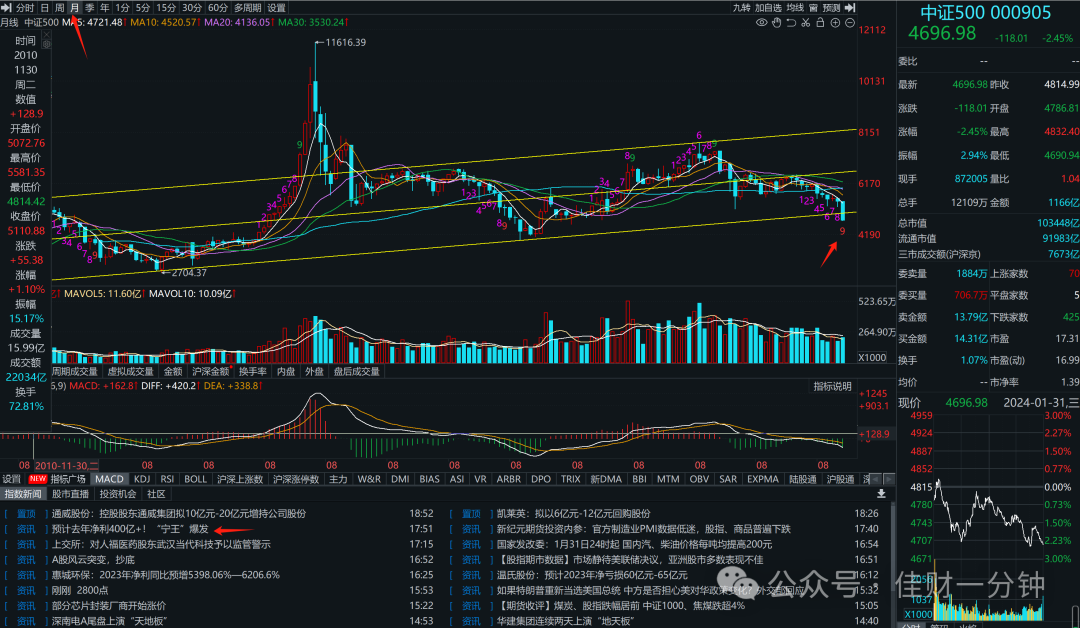Click 加自选 to add to watchlist
1080x628 pixels.
tap(769, 8)
